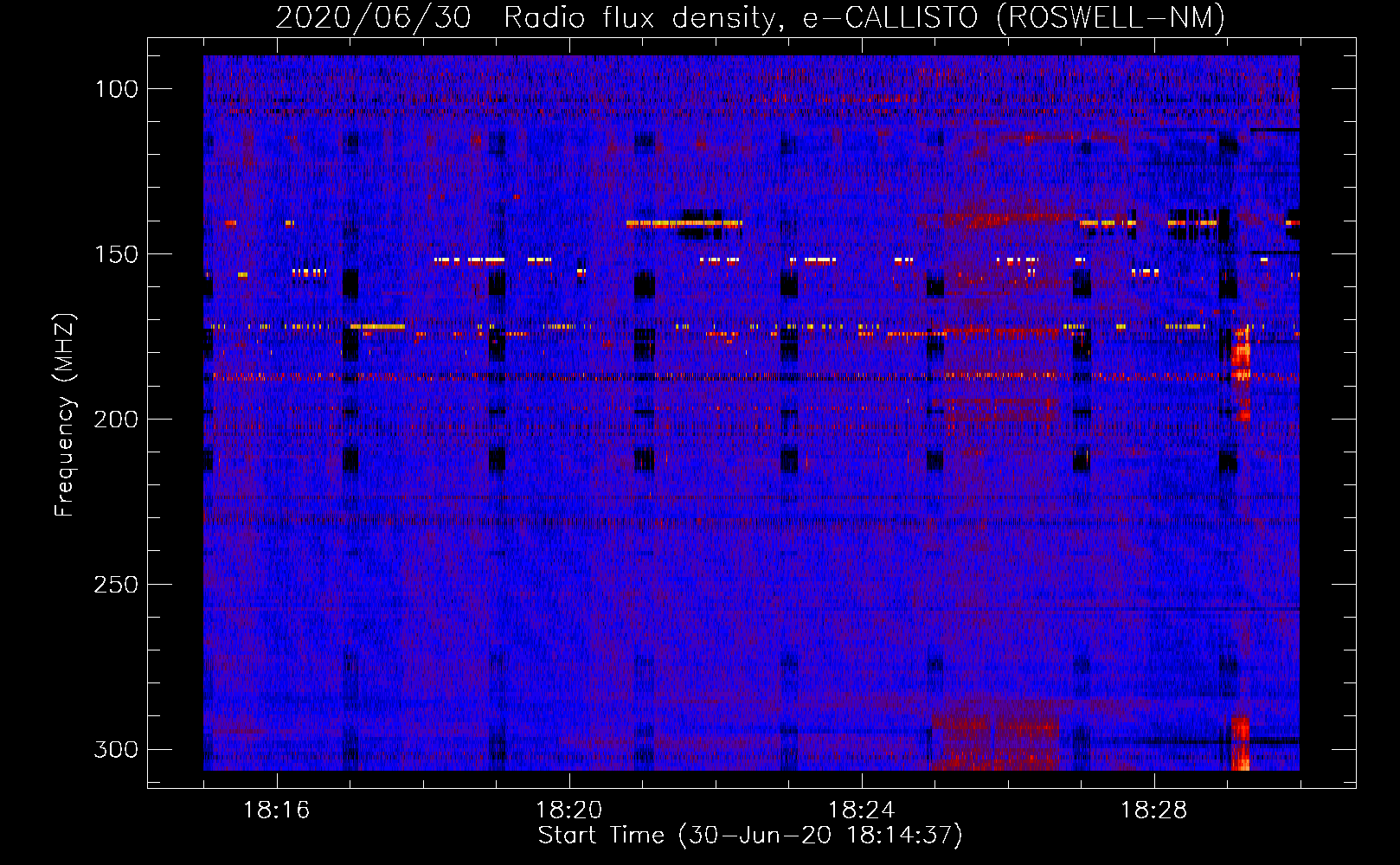Select the 150 frequency tick label

coord(116,254)
